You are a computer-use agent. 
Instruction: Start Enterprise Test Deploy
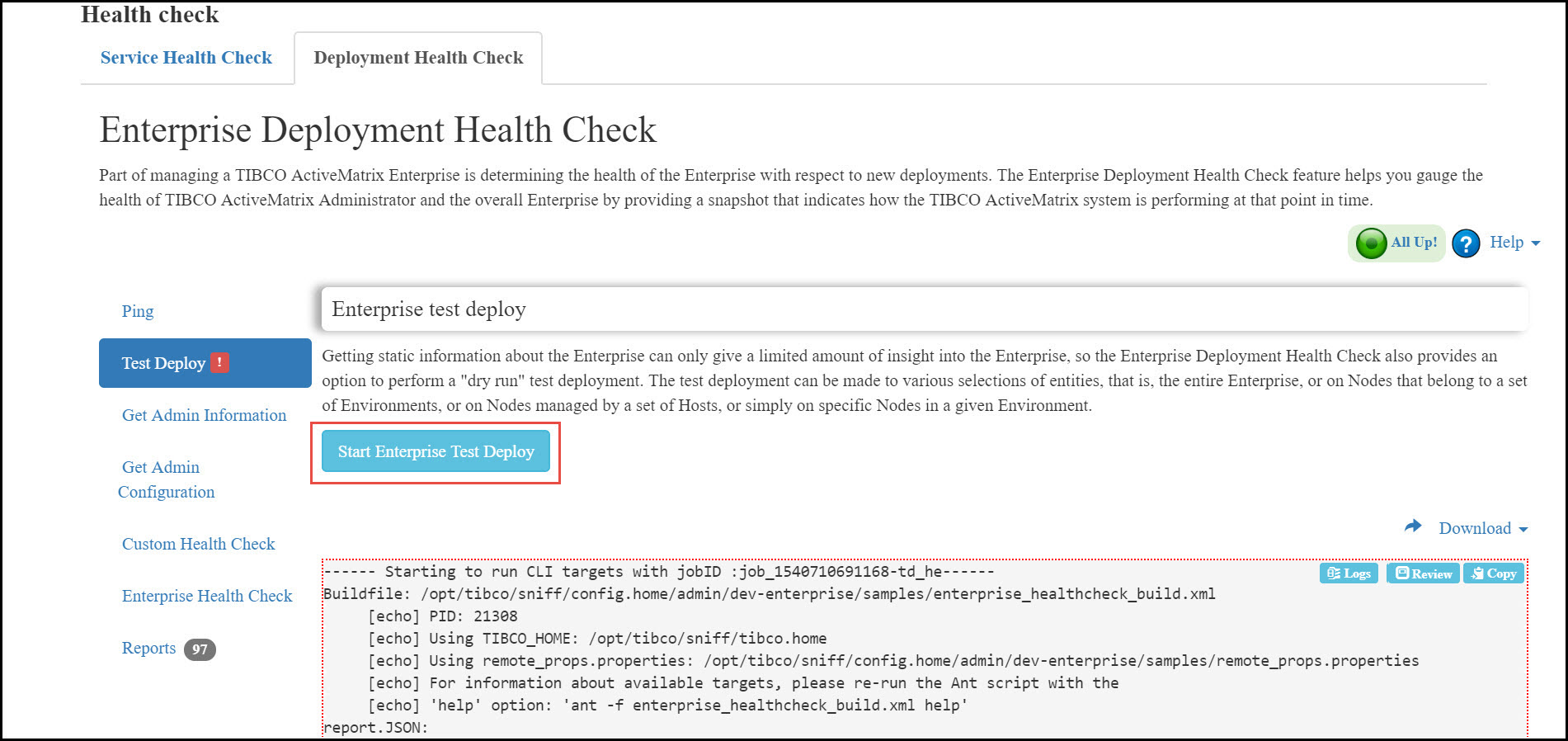[436, 451]
